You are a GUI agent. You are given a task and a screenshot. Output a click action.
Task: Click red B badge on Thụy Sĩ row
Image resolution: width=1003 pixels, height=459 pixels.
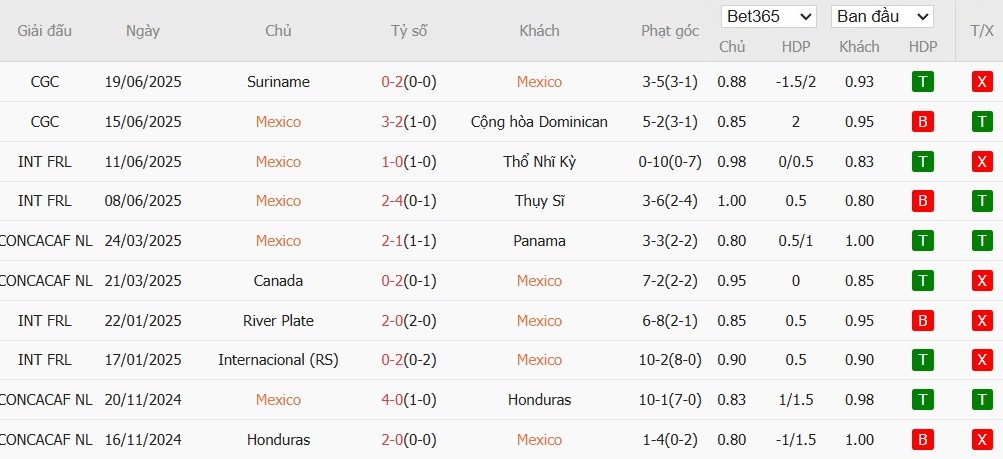tap(922, 201)
